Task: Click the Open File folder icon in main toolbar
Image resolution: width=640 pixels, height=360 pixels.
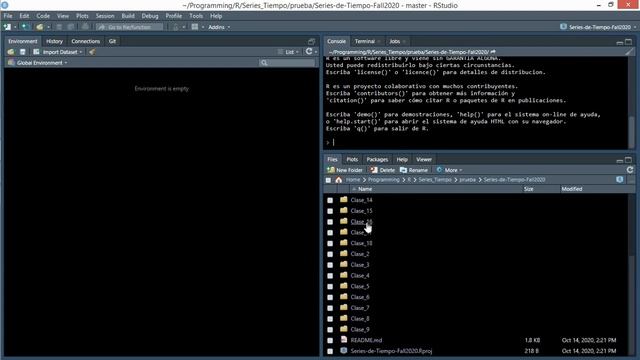Action: [x=40, y=27]
